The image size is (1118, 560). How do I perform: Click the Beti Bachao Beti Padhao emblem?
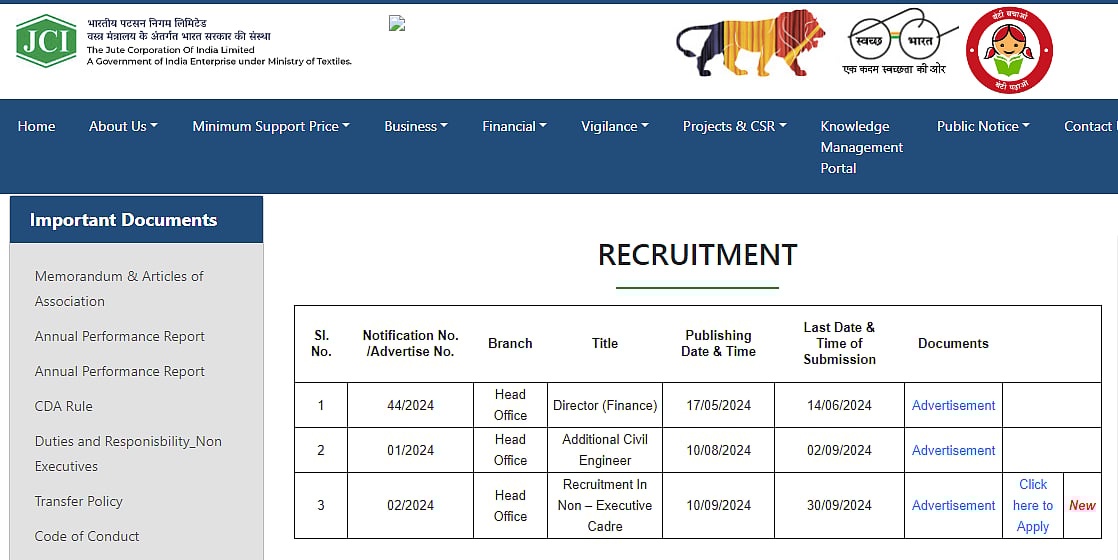[x=1009, y=51]
